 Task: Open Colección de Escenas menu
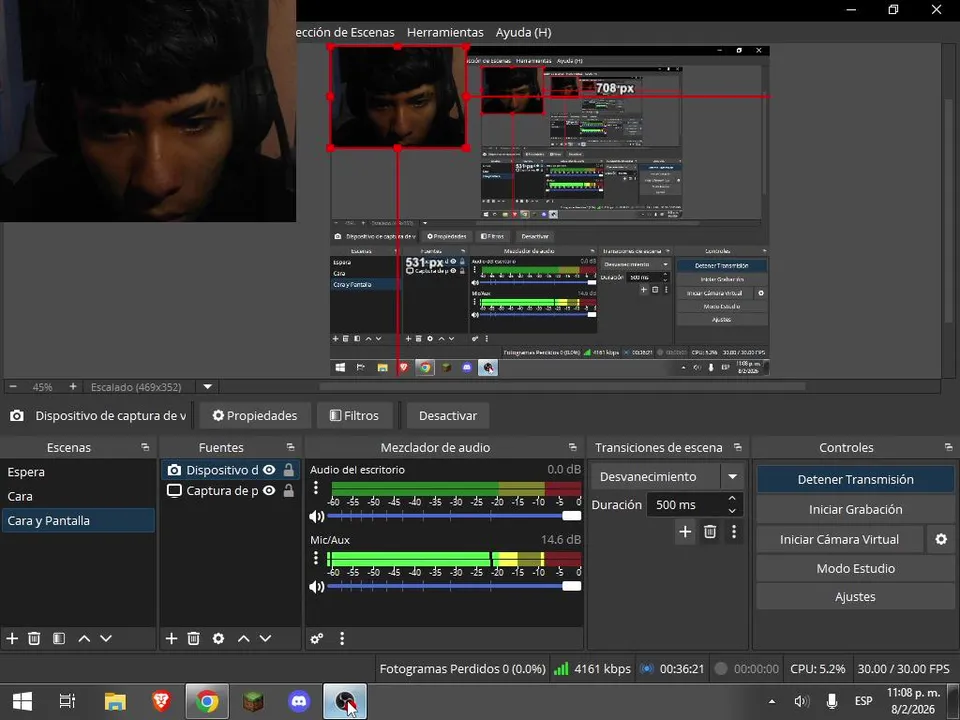[x=345, y=32]
